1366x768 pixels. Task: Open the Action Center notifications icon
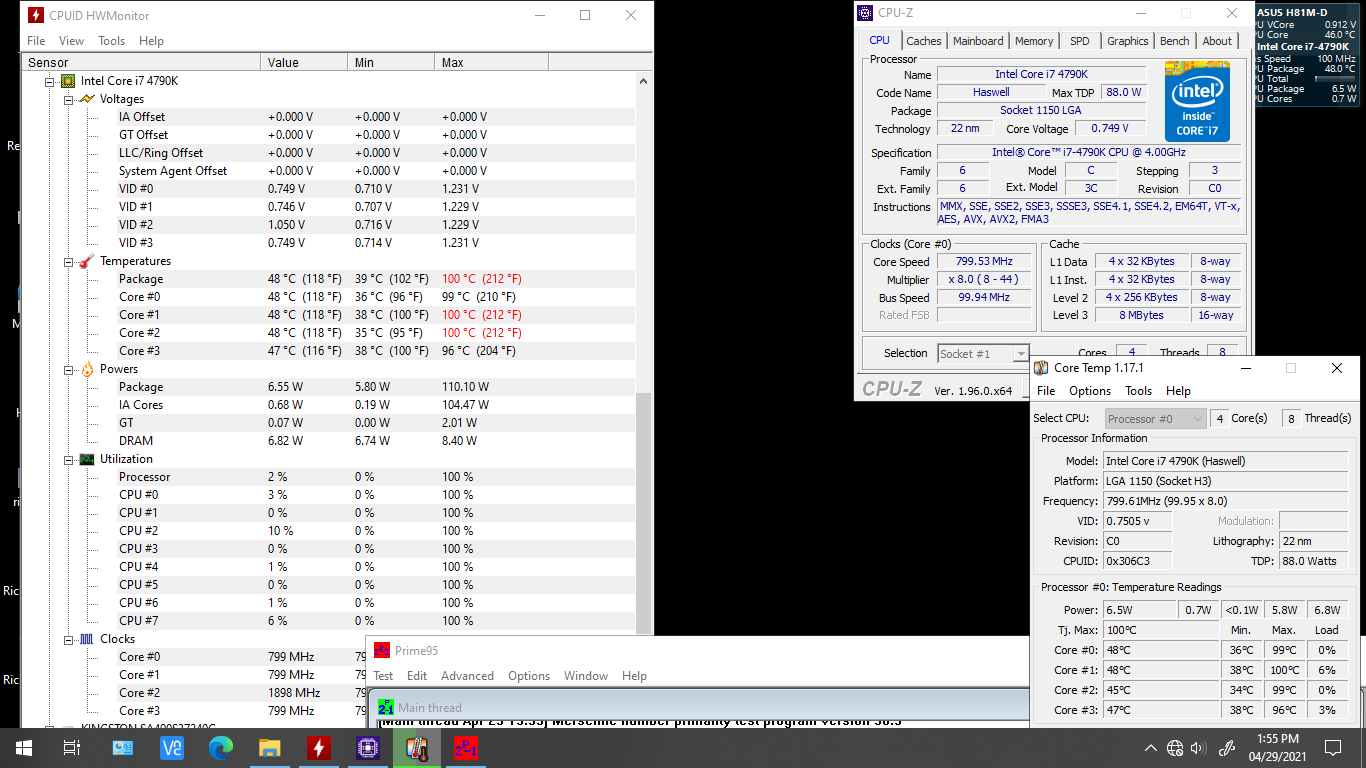coord(1332,747)
